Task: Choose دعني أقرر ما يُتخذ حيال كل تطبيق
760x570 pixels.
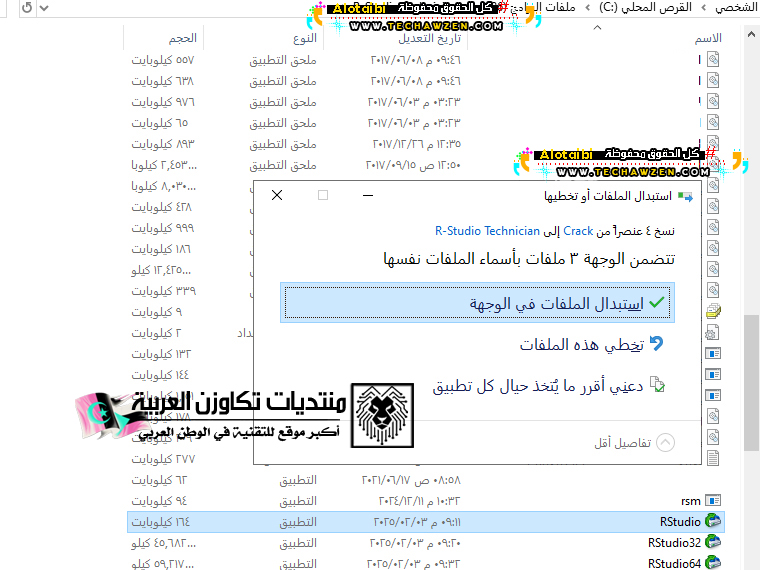Action: 548,386
